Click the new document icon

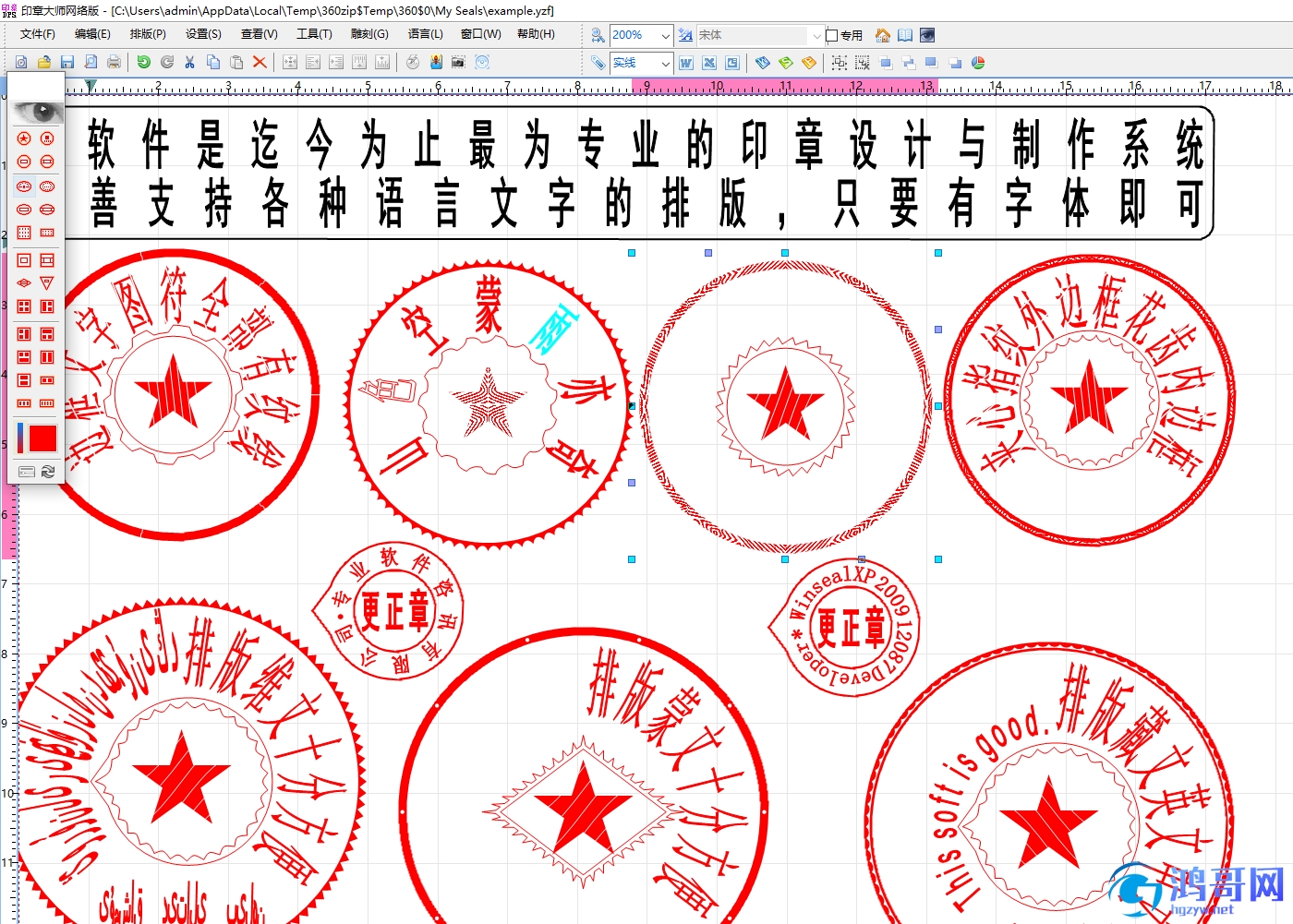(20, 62)
